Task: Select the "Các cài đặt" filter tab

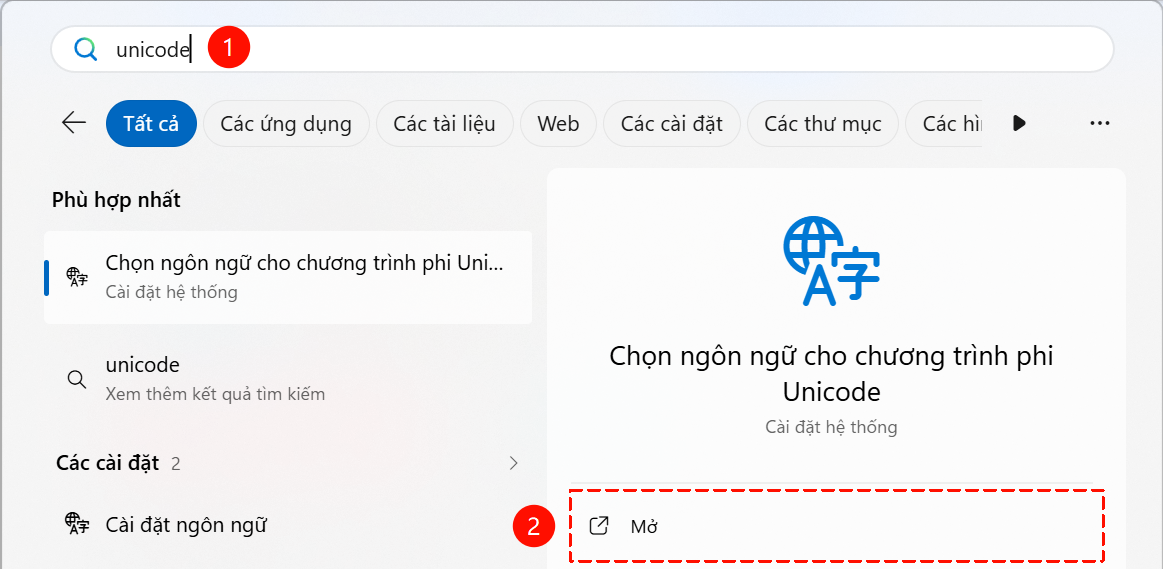Action: click(671, 124)
